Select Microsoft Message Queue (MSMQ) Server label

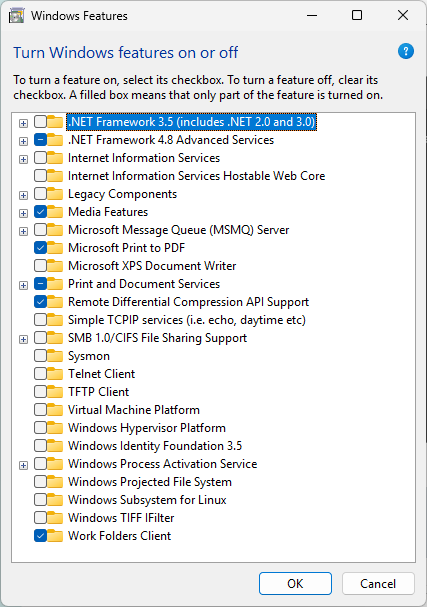[x=178, y=230]
